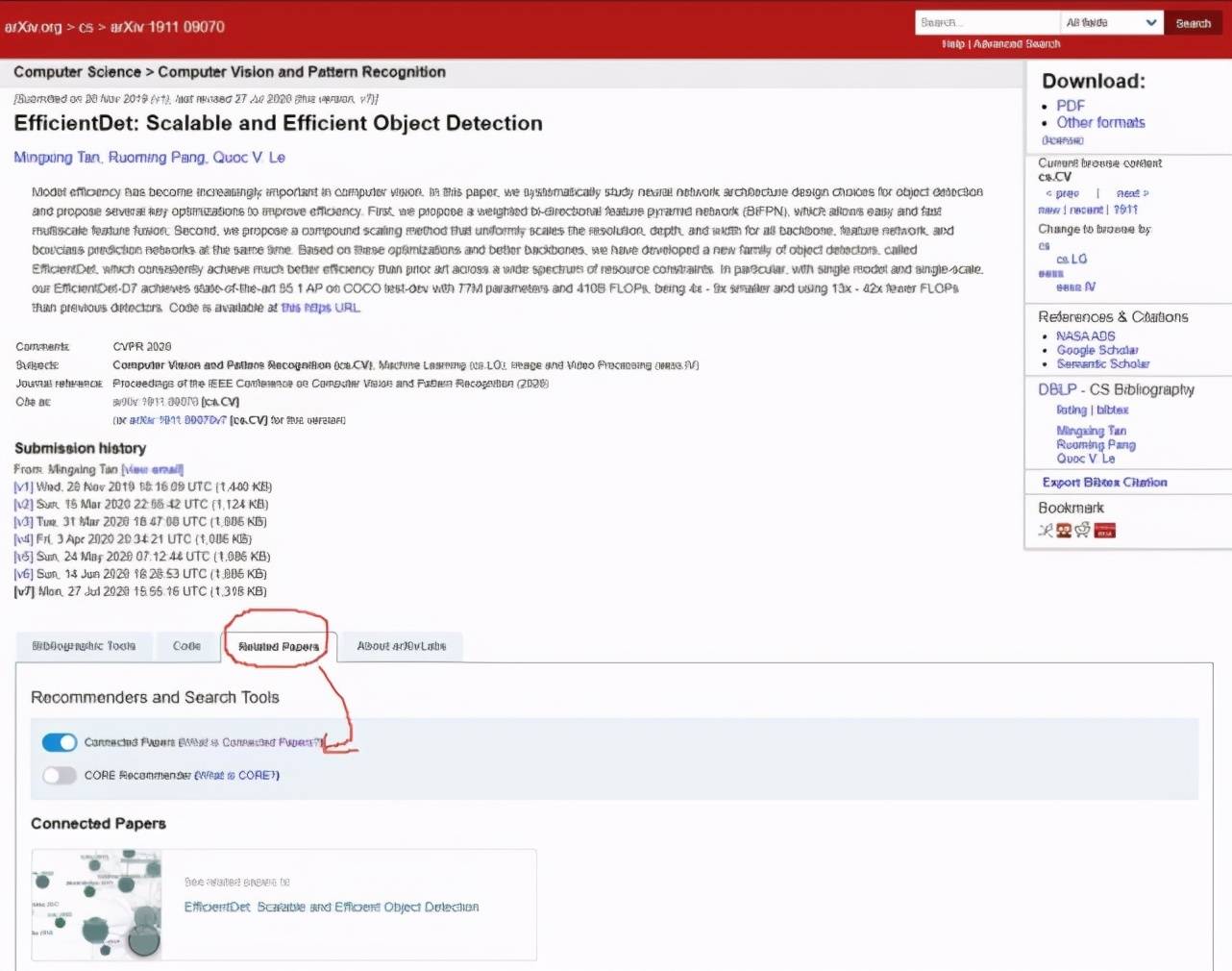Select the Related Papers tab
Viewport: 1232px width, 971px height.
pyautogui.click(x=279, y=647)
